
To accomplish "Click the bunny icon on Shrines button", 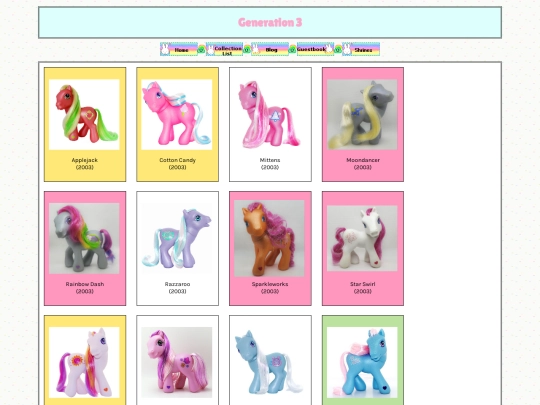I will pos(347,49).
